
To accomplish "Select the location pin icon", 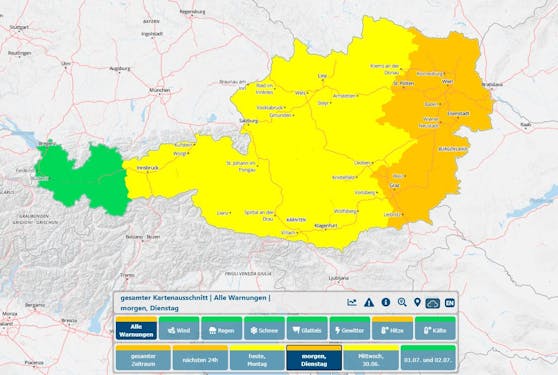I will [x=417, y=302].
